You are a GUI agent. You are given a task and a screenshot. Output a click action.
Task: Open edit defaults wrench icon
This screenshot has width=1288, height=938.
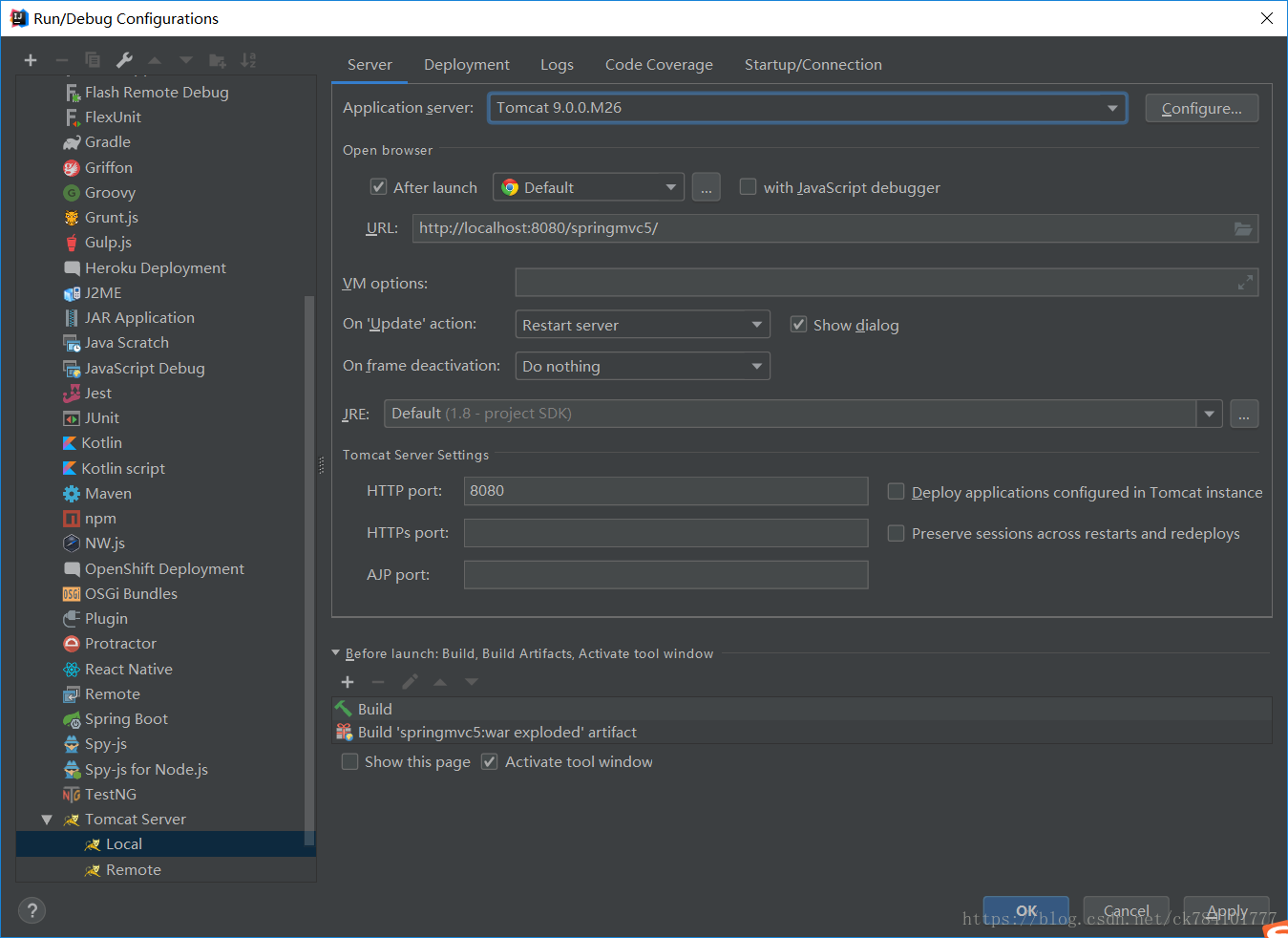coord(124,60)
